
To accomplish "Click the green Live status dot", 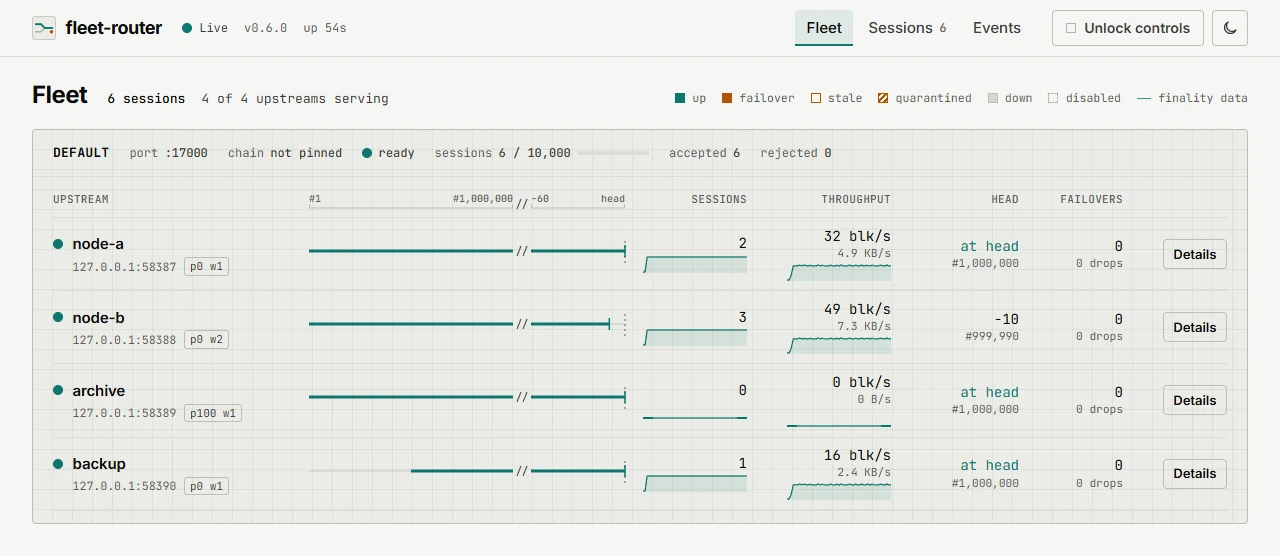I will point(187,28).
